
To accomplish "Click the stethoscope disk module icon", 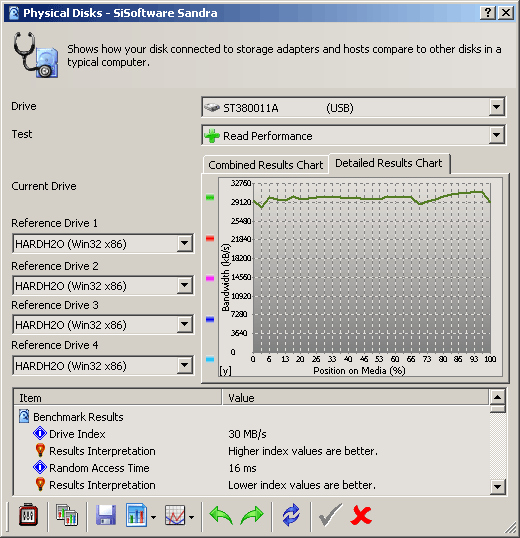I will [x=35, y=55].
